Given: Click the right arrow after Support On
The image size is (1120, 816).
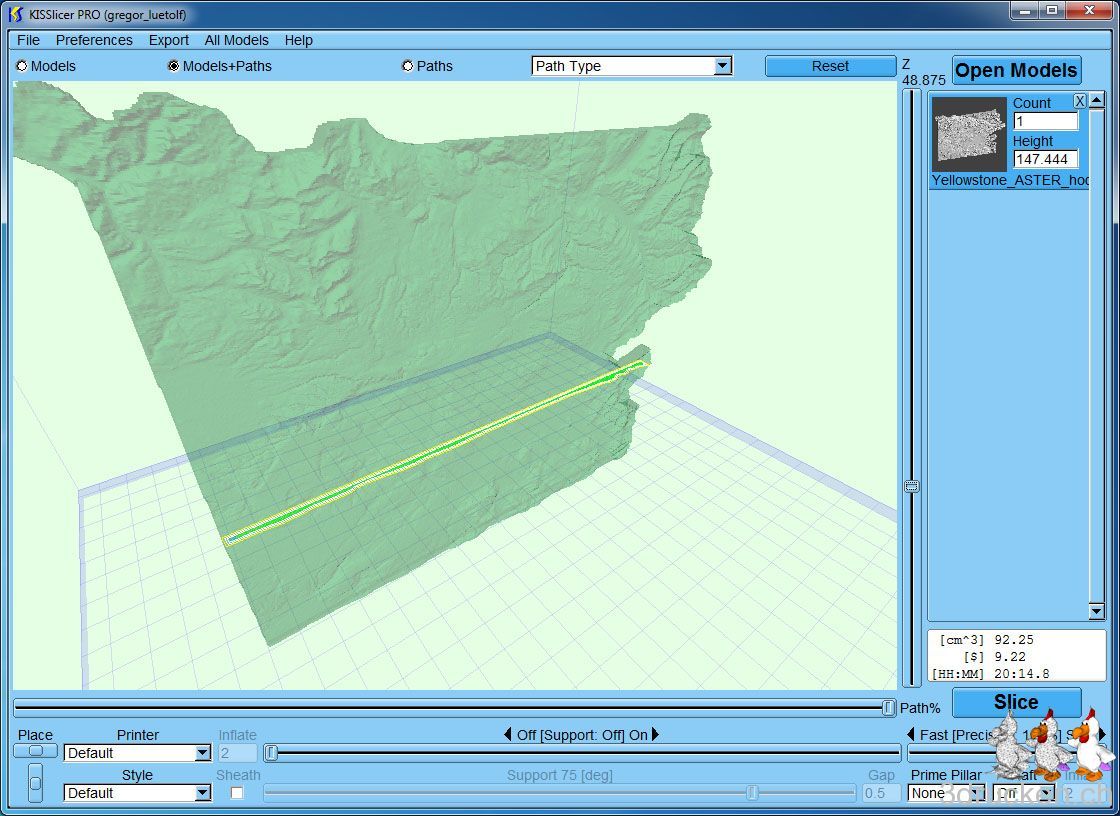Looking at the screenshot, I should pyautogui.click(x=656, y=735).
